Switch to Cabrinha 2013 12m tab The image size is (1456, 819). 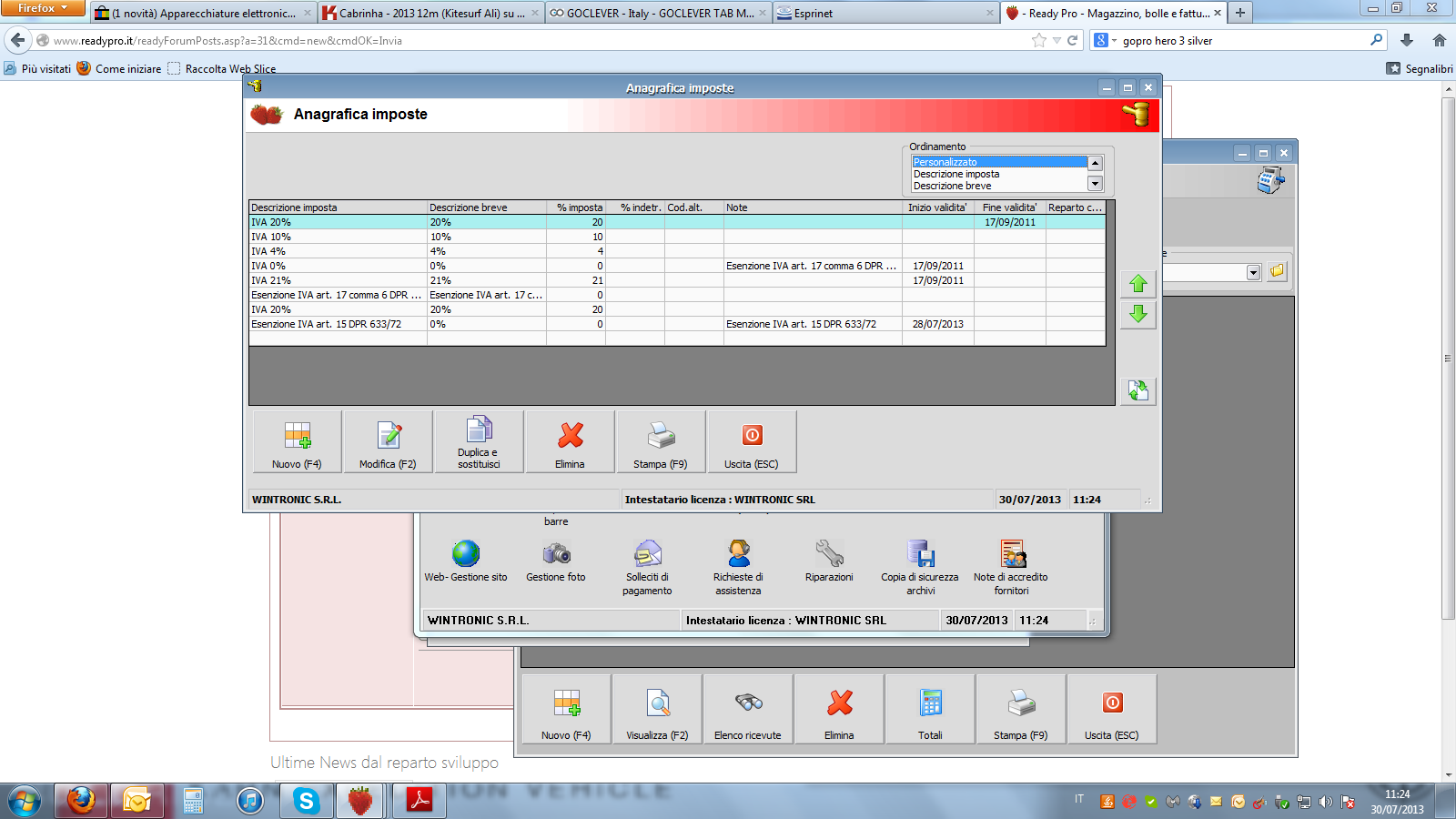point(430,13)
